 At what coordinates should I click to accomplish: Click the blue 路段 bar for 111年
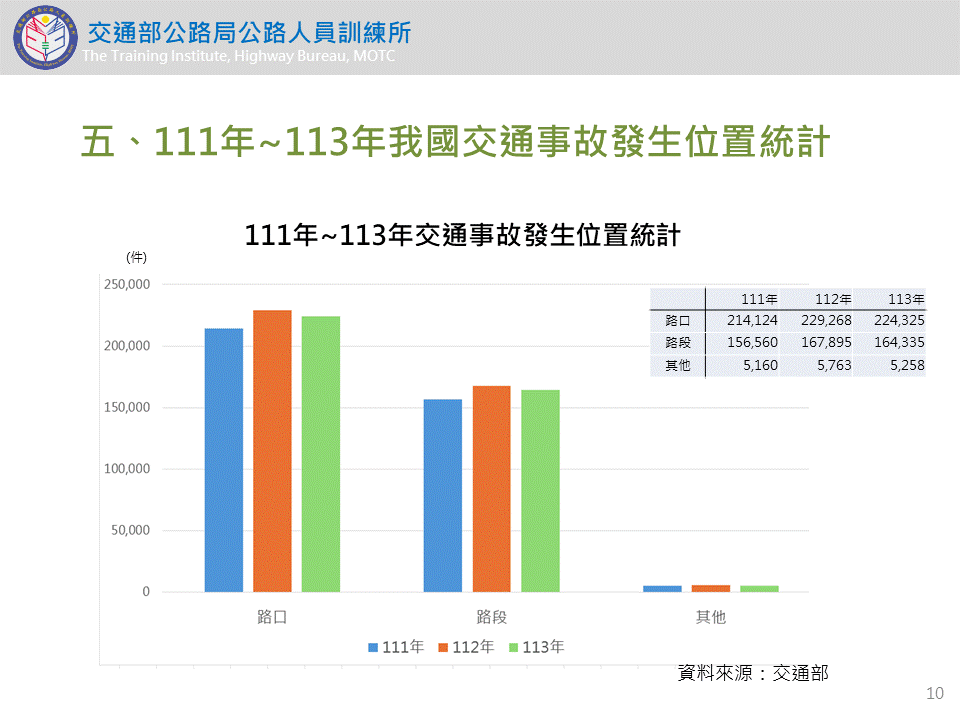[x=443, y=496]
